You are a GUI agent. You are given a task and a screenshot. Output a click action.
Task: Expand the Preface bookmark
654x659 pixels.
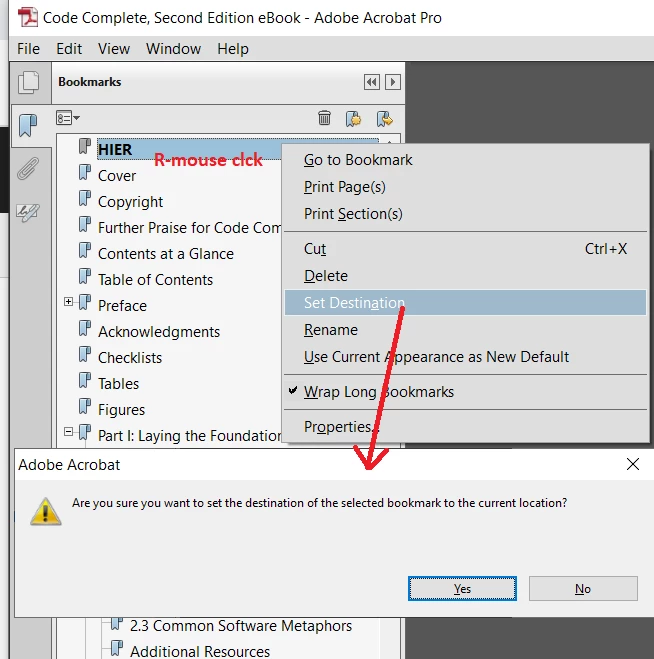pos(69,302)
